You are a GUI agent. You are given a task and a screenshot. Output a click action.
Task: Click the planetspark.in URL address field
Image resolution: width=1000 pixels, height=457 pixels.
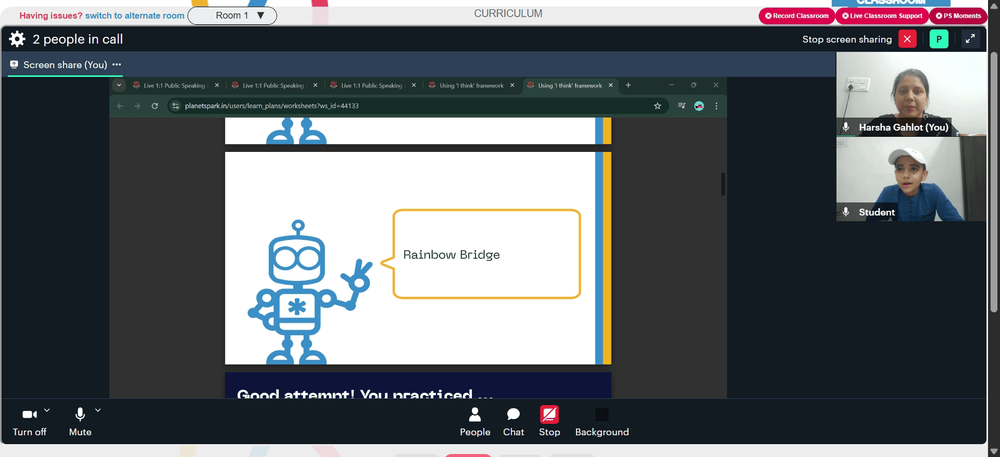417,106
